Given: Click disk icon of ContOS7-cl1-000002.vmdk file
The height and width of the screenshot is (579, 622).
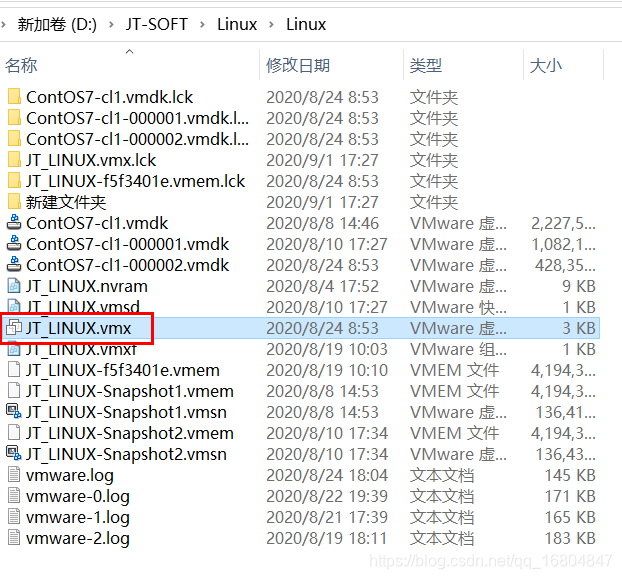Looking at the screenshot, I should pyautogui.click(x=14, y=265).
